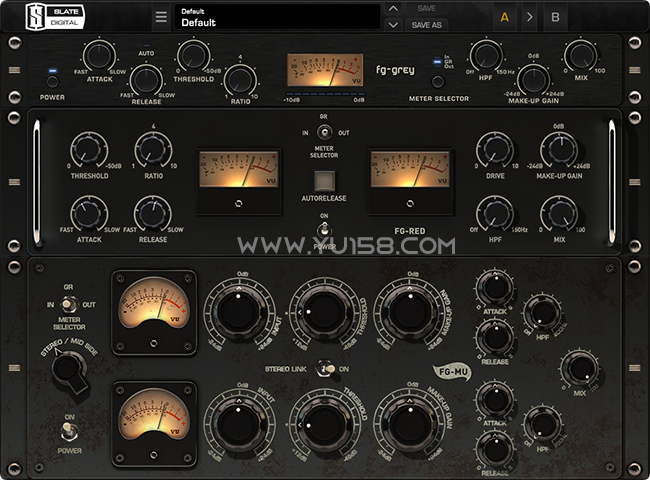Click the top-channel FG-MU RELEASE knob
The width and height of the screenshot is (650, 480).
(495, 338)
